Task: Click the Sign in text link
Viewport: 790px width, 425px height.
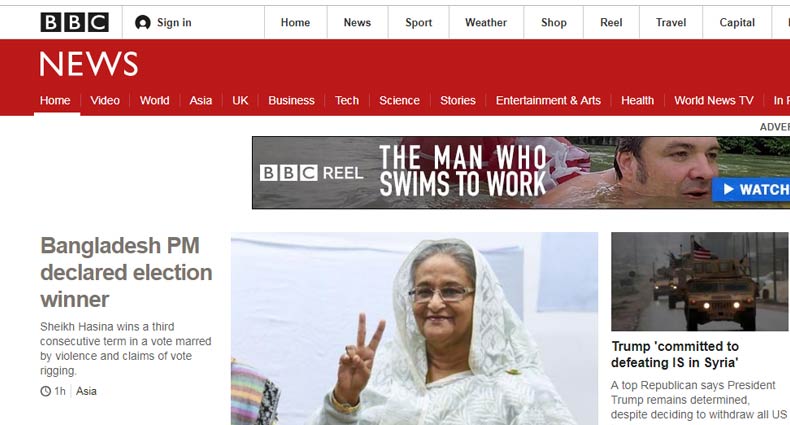Action: [174, 23]
